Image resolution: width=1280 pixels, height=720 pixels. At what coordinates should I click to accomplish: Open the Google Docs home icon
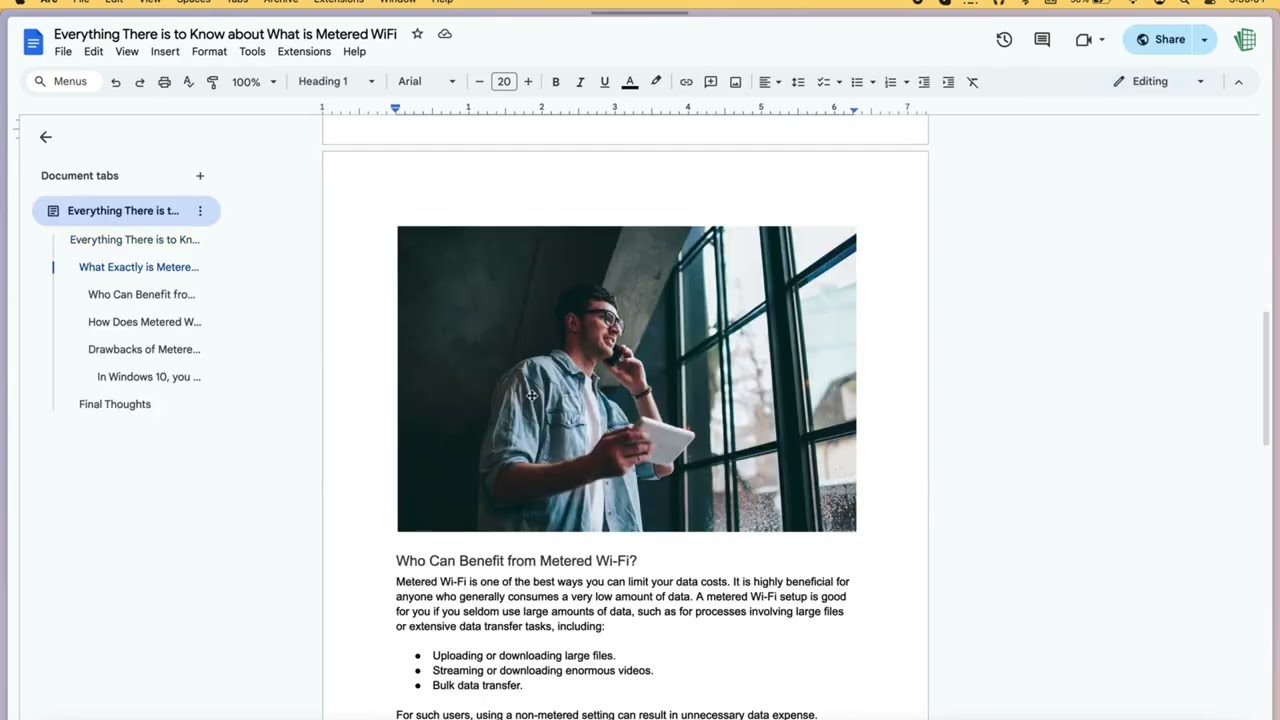pyautogui.click(x=33, y=41)
